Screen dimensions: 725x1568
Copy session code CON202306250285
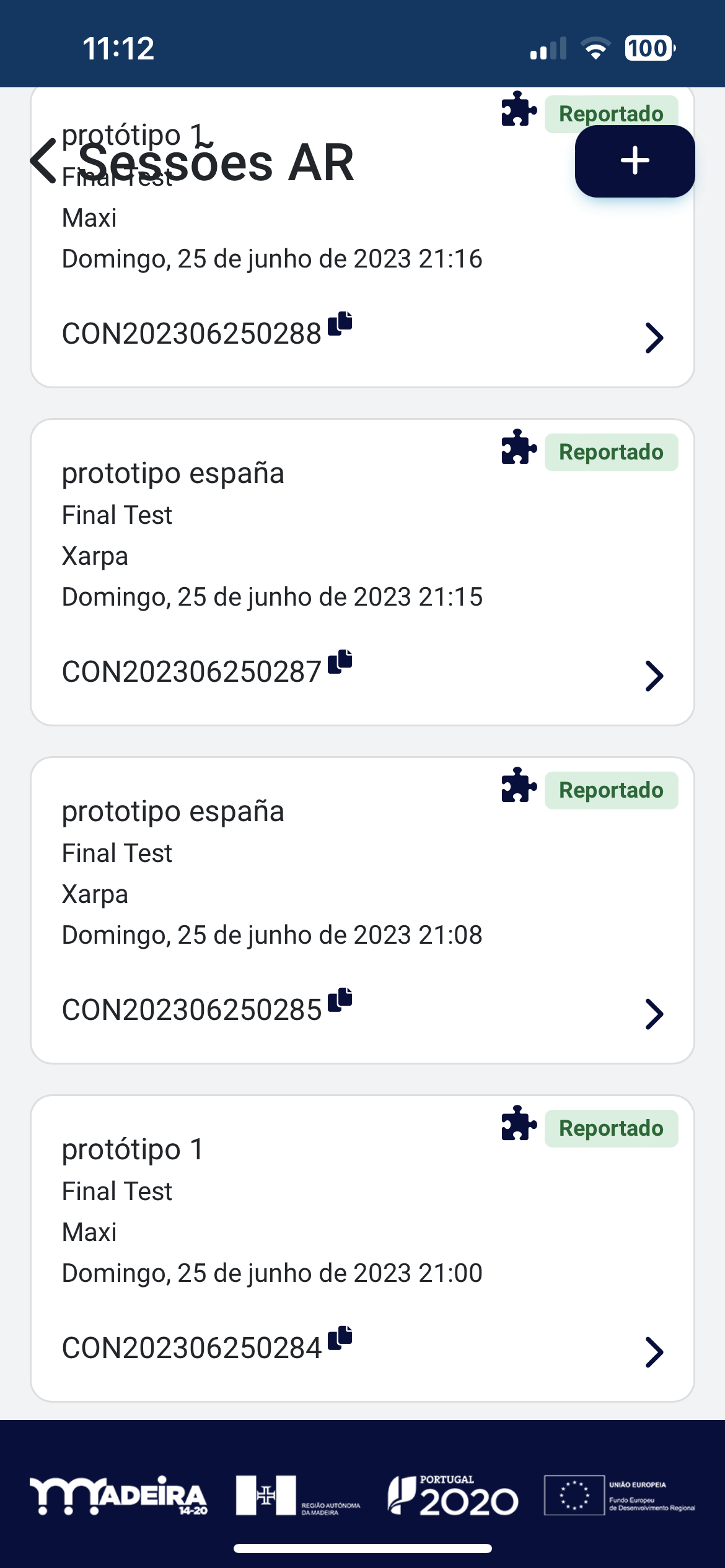[340, 1000]
